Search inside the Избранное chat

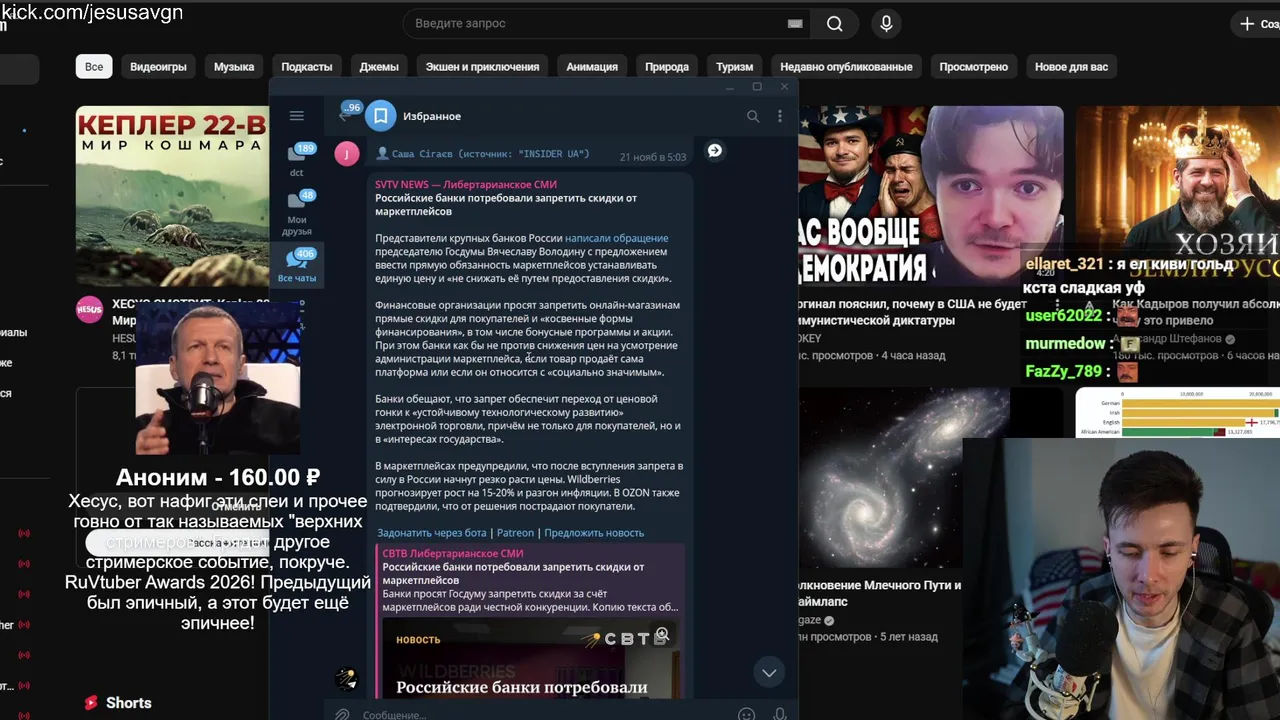(x=753, y=116)
